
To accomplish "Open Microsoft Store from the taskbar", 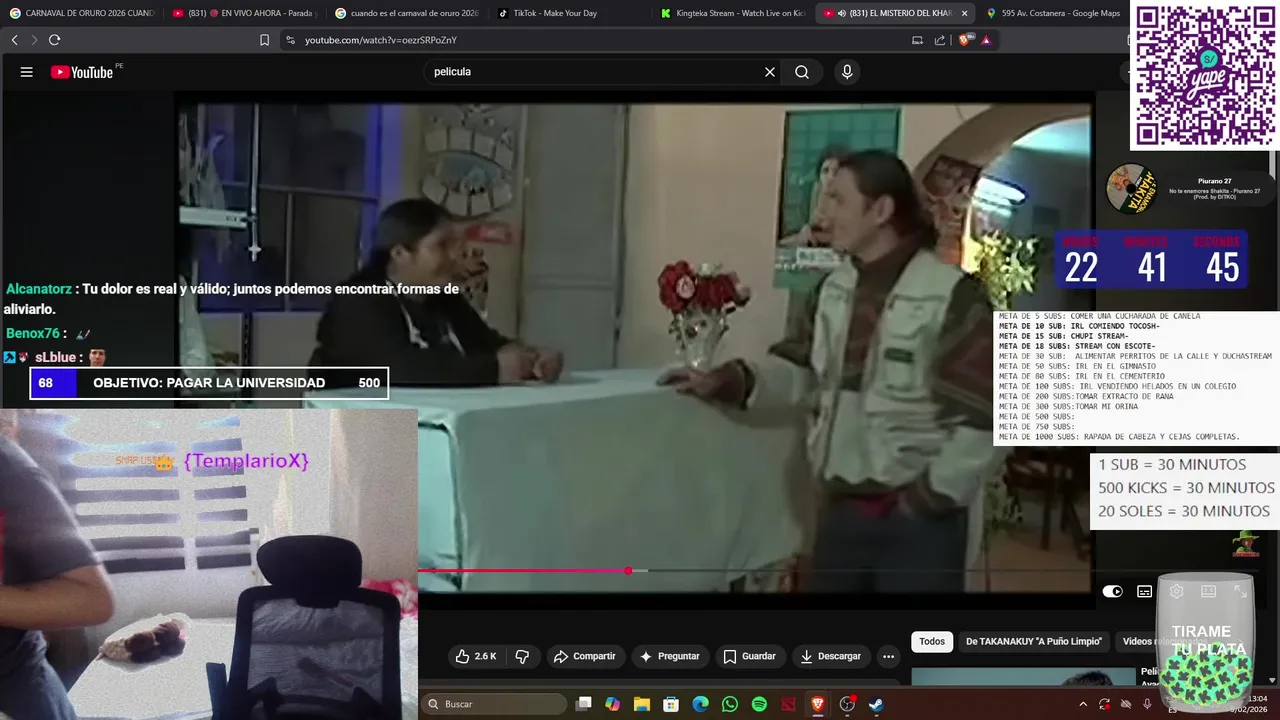I will [x=671, y=704].
